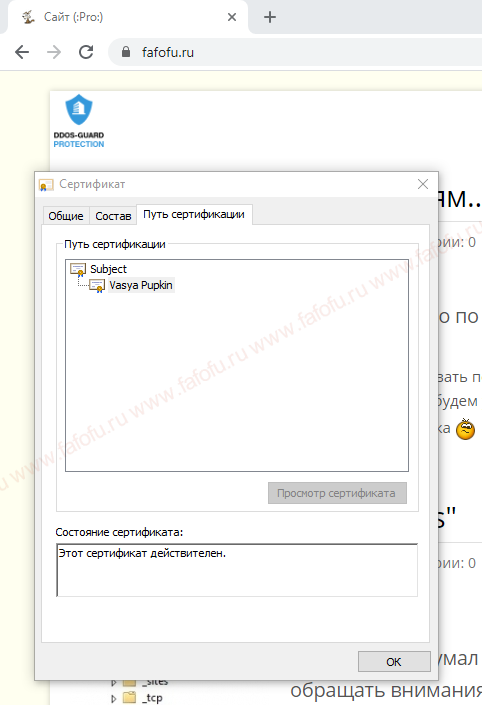
Task: Click the browser back arrow
Action: [22, 52]
